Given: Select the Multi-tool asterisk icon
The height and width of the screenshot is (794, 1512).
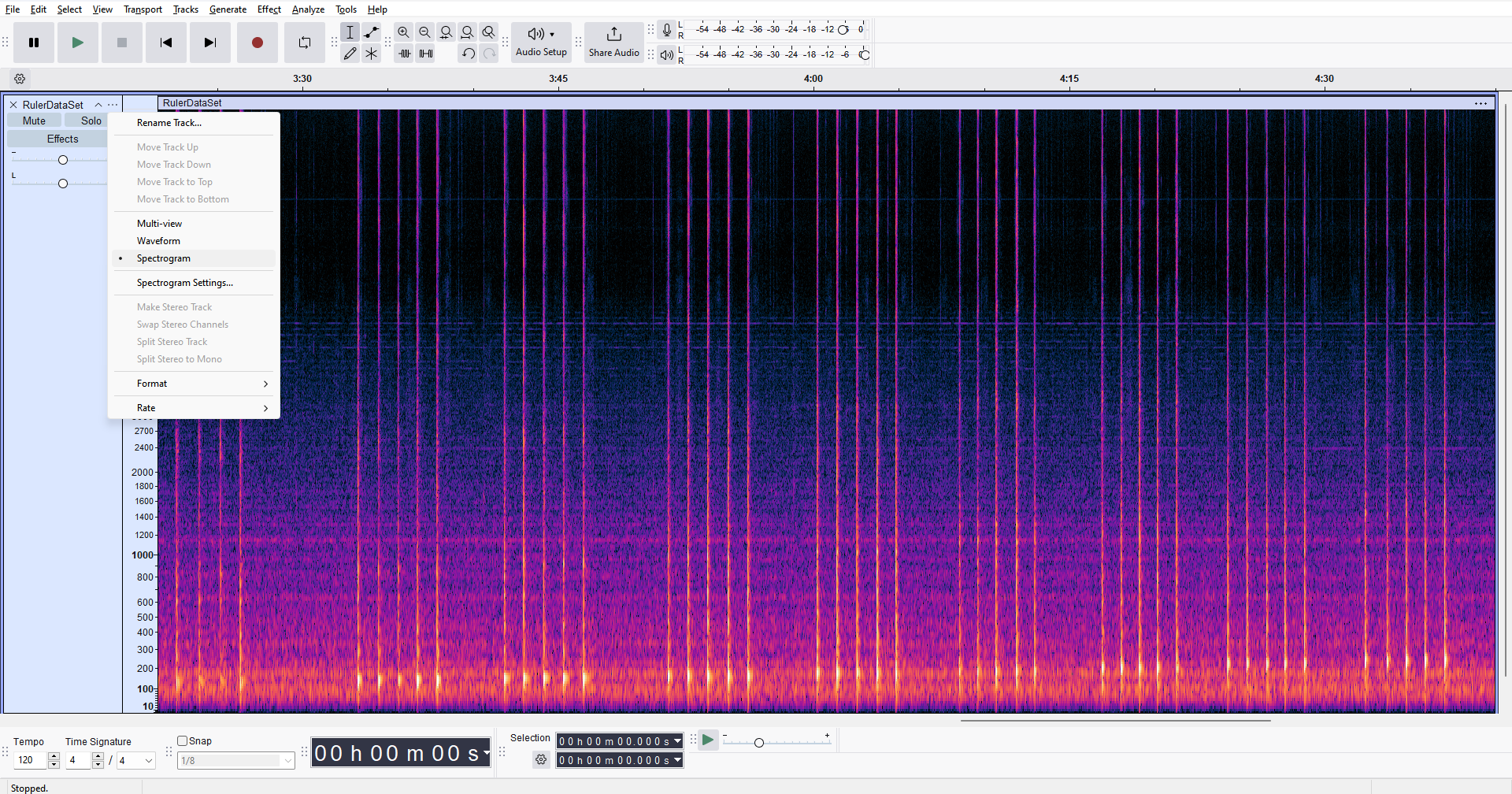Looking at the screenshot, I should click(372, 54).
